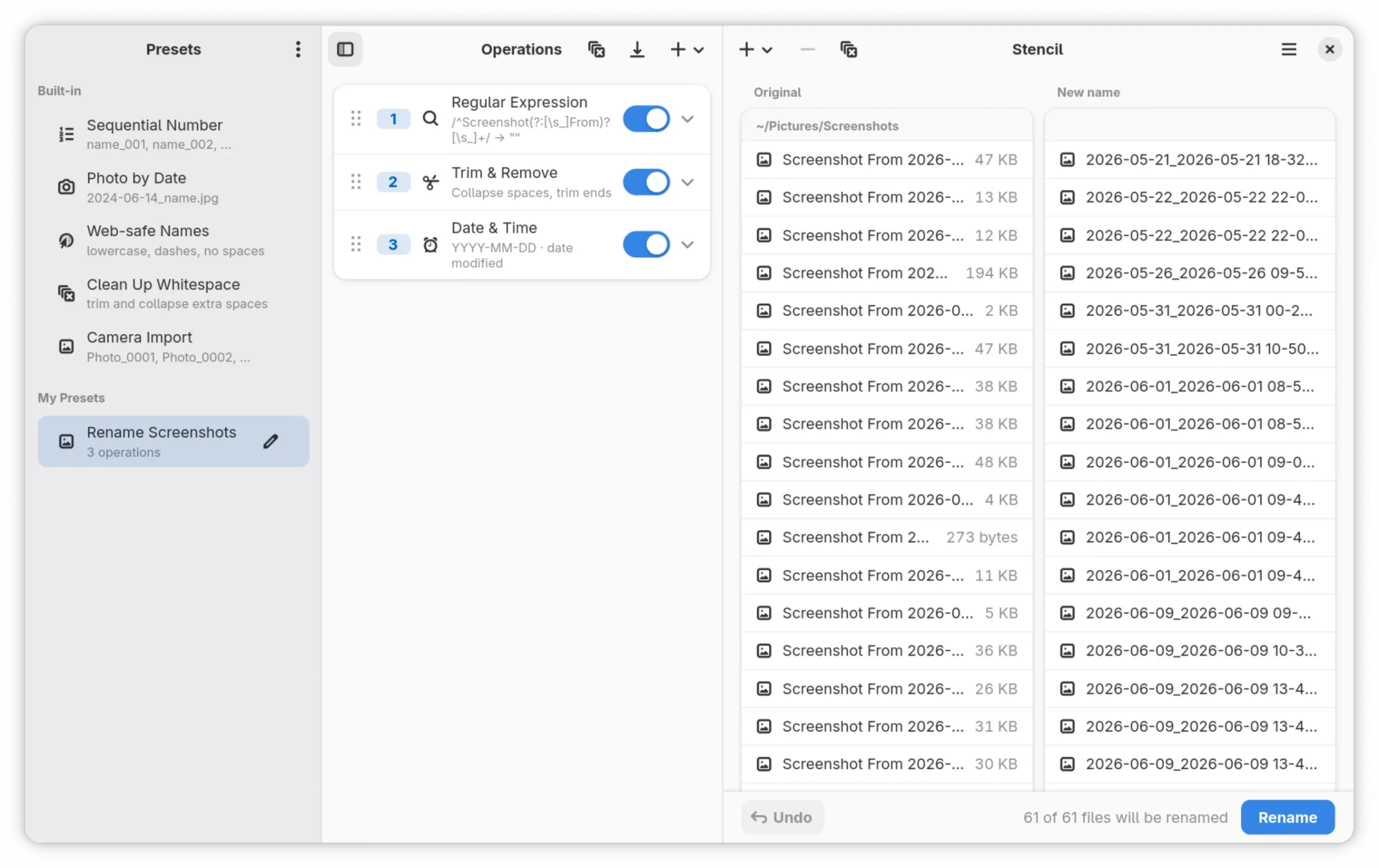Clear the file list icon
Viewport: 1379px width, 868px height.
coord(848,49)
